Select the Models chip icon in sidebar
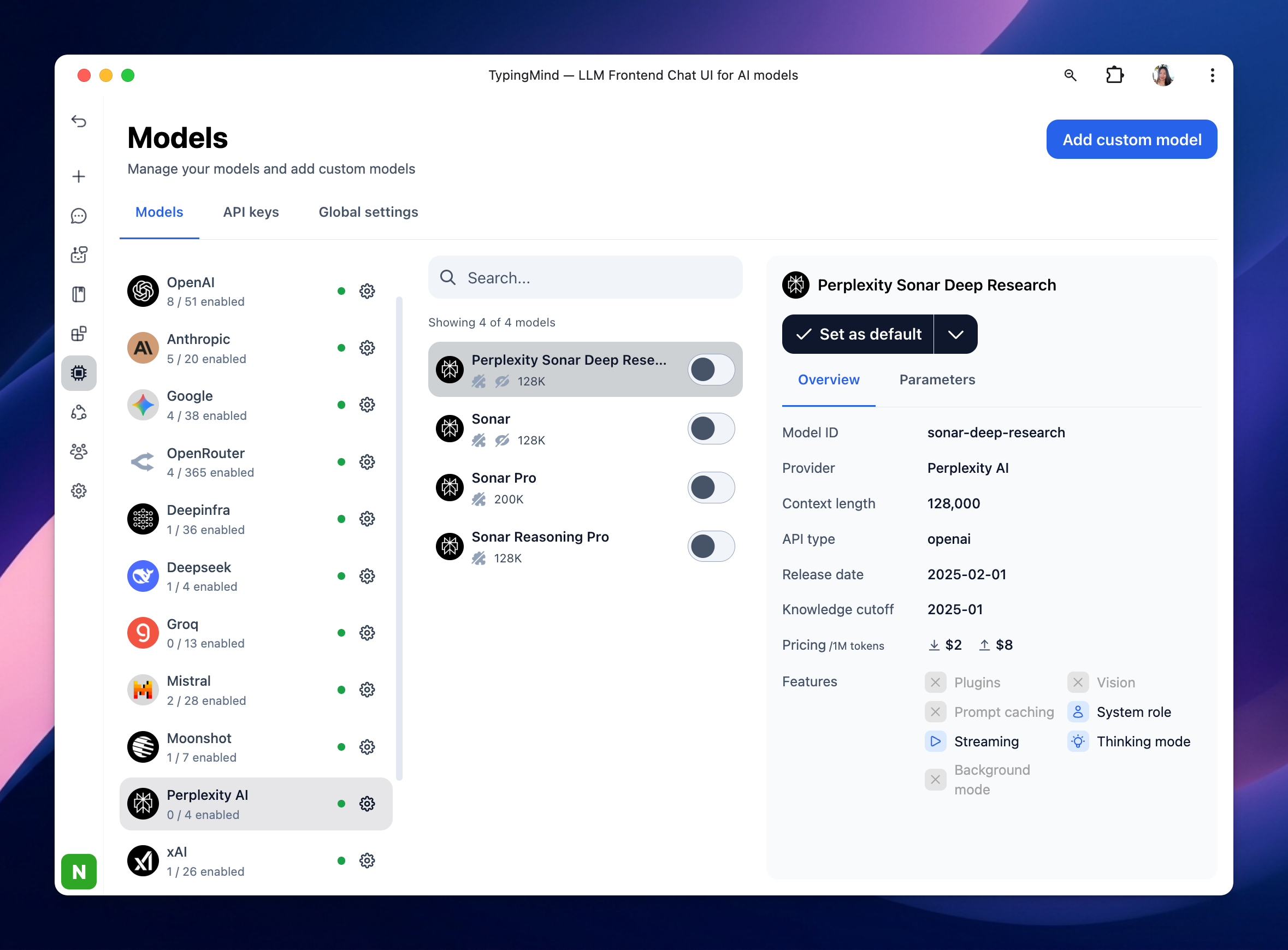This screenshot has width=1288, height=950. click(79, 373)
